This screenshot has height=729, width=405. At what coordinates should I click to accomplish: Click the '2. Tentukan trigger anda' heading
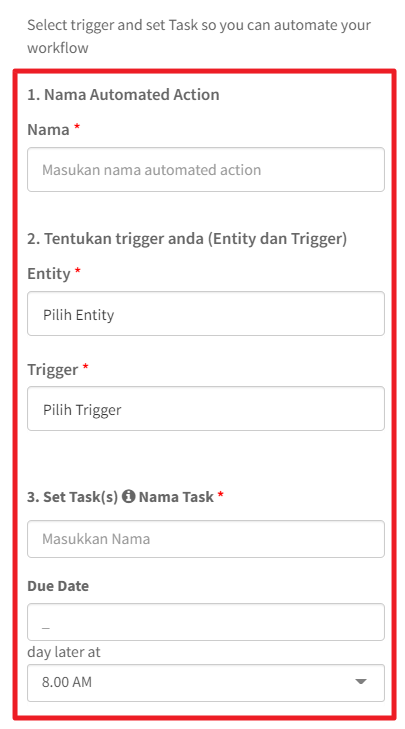pos(187,239)
